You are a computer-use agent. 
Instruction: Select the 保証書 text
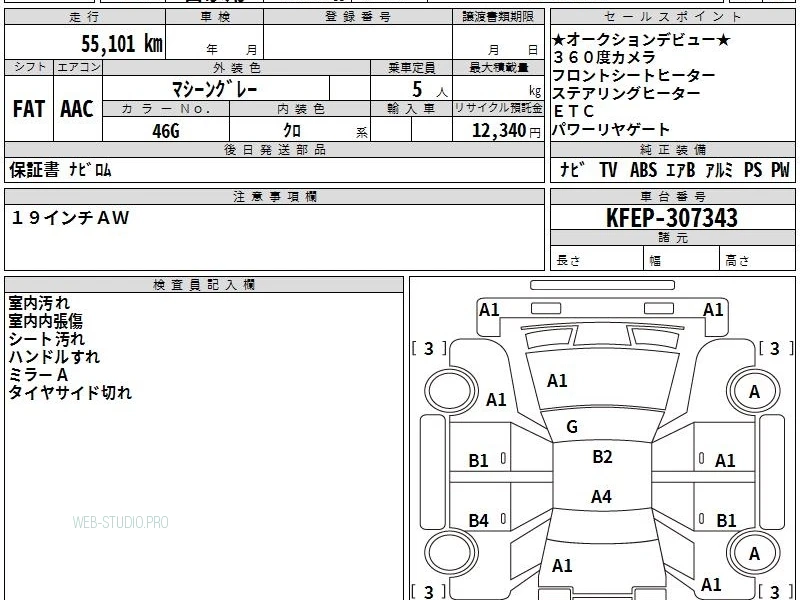pyautogui.click(x=34, y=170)
